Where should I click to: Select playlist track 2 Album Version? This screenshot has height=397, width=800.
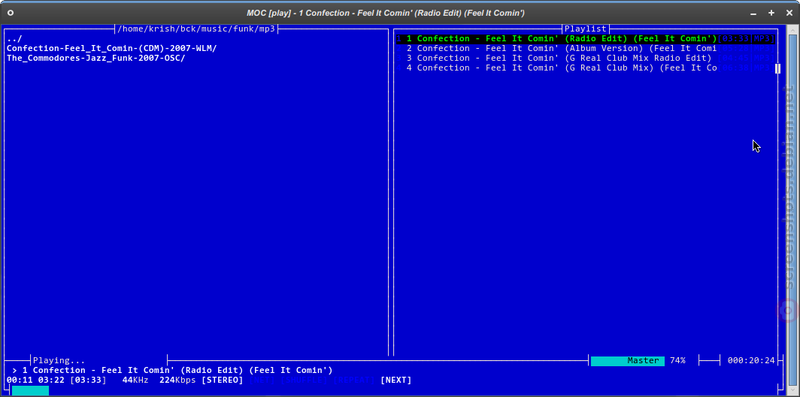coord(585,48)
